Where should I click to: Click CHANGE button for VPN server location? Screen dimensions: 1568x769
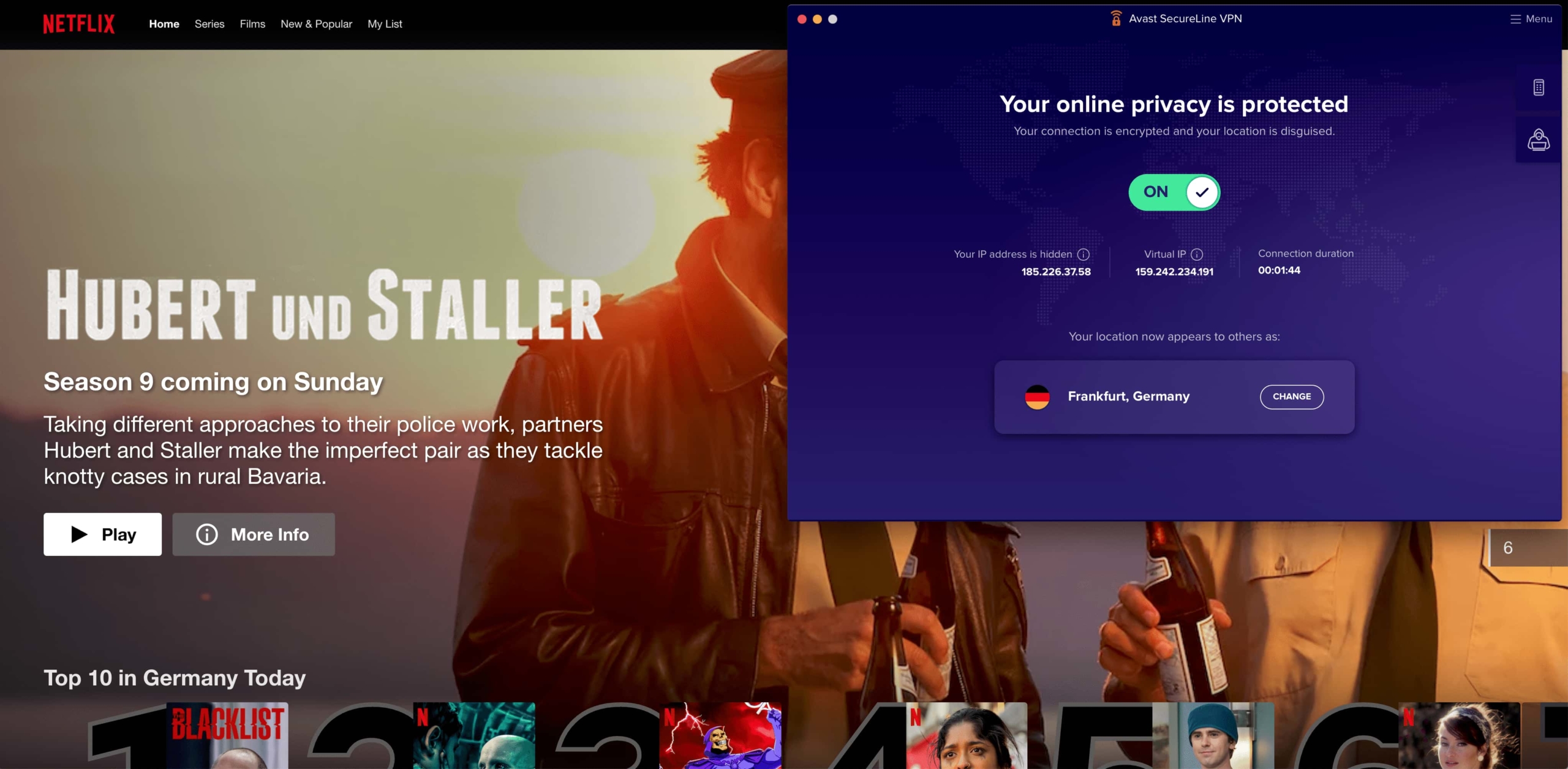(x=1291, y=396)
